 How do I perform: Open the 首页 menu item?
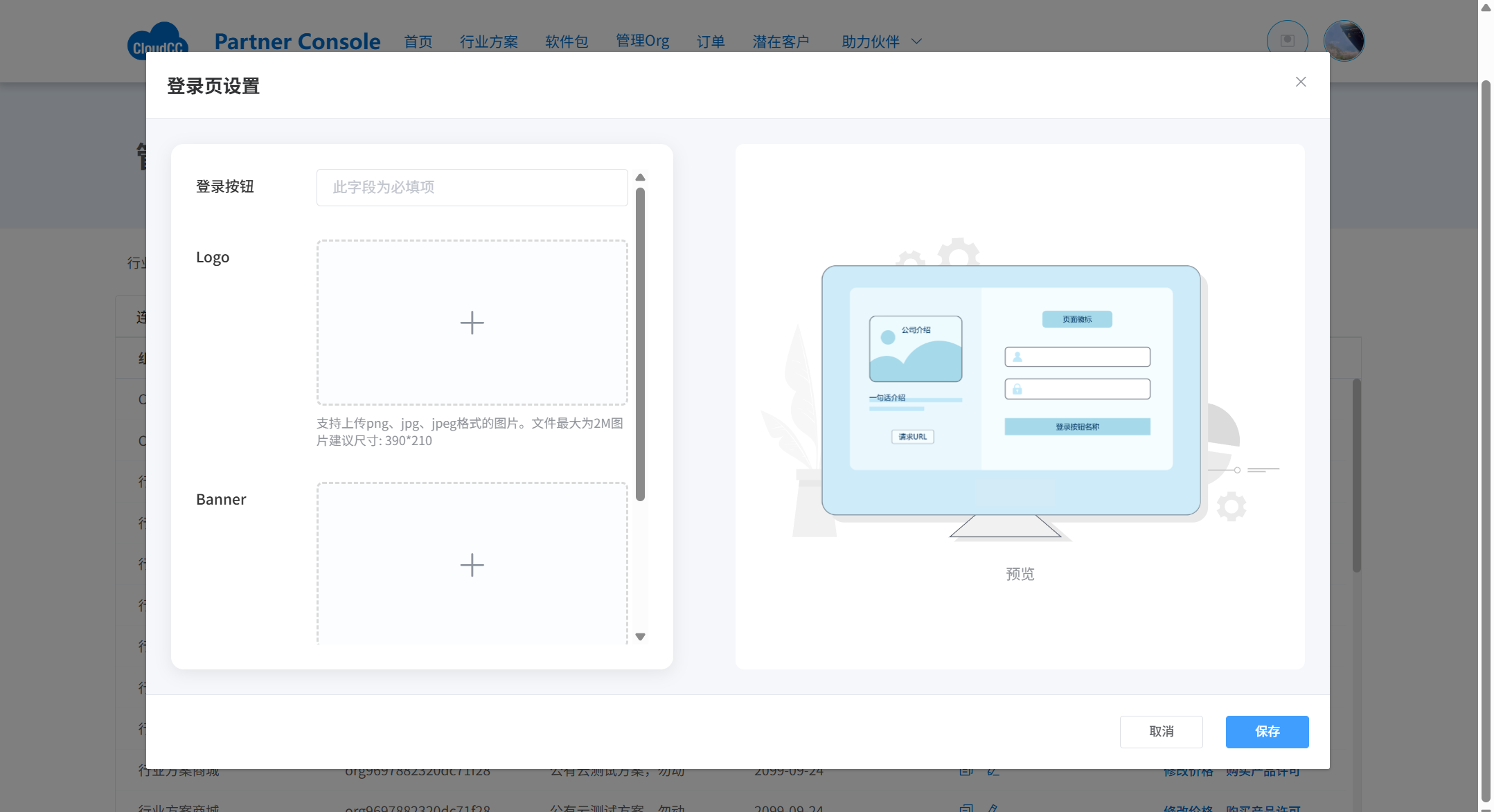(418, 42)
